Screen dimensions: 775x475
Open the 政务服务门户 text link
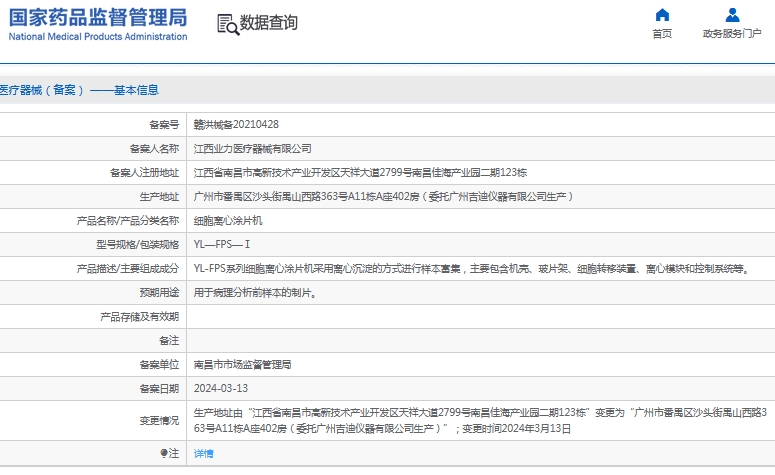point(732,34)
